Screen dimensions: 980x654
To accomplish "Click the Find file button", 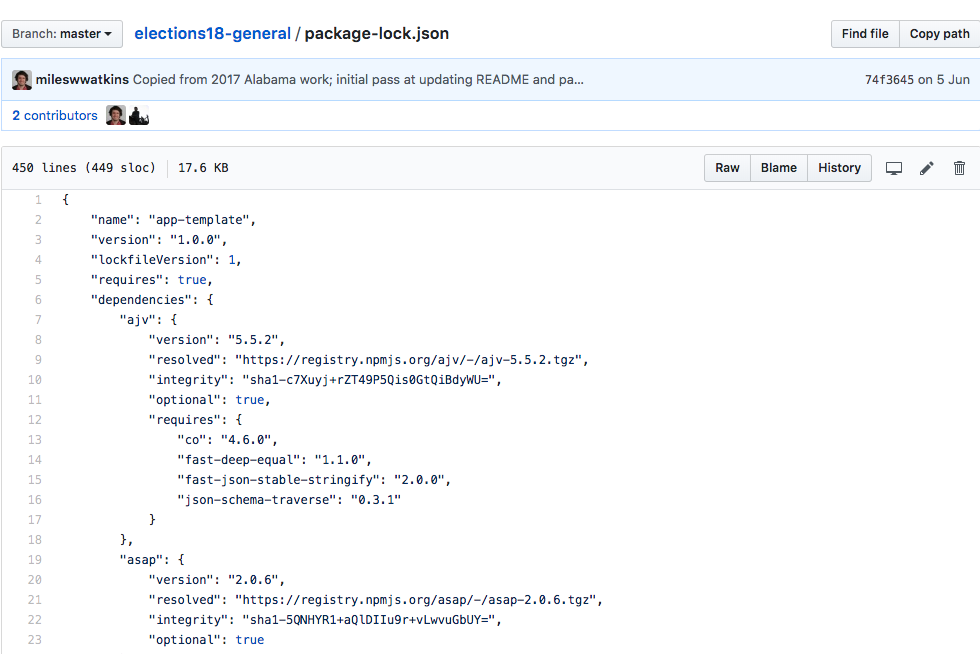I will (865, 34).
